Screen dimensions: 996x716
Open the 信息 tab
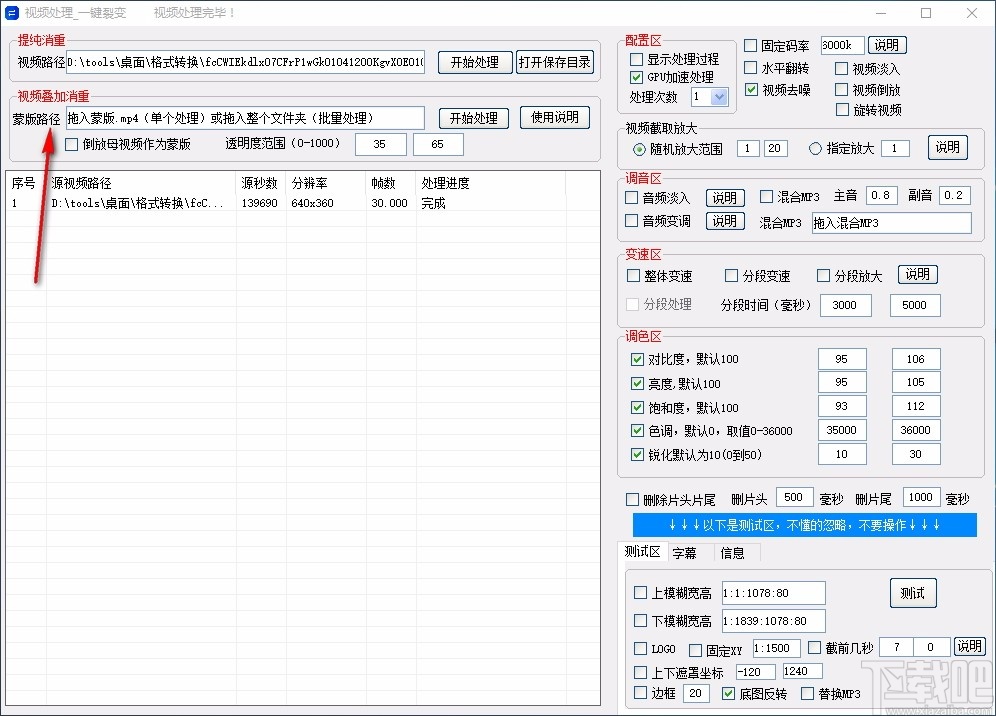(732, 552)
